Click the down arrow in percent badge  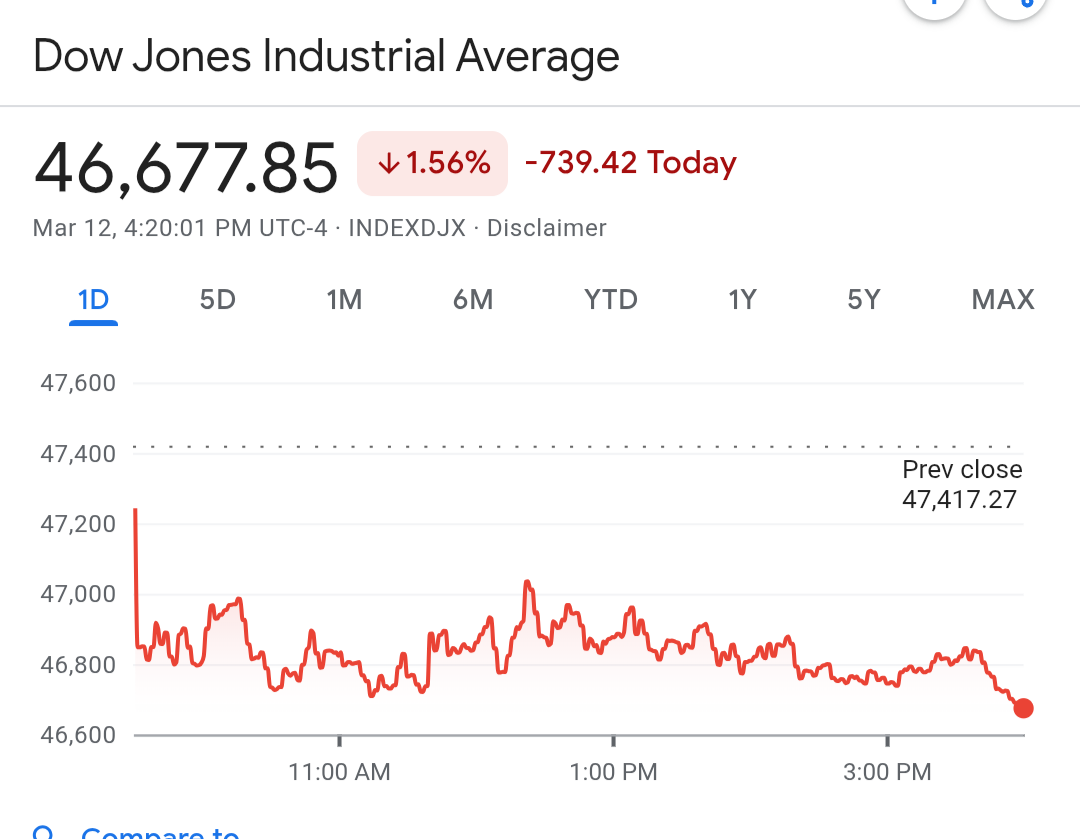coord(389,164)
